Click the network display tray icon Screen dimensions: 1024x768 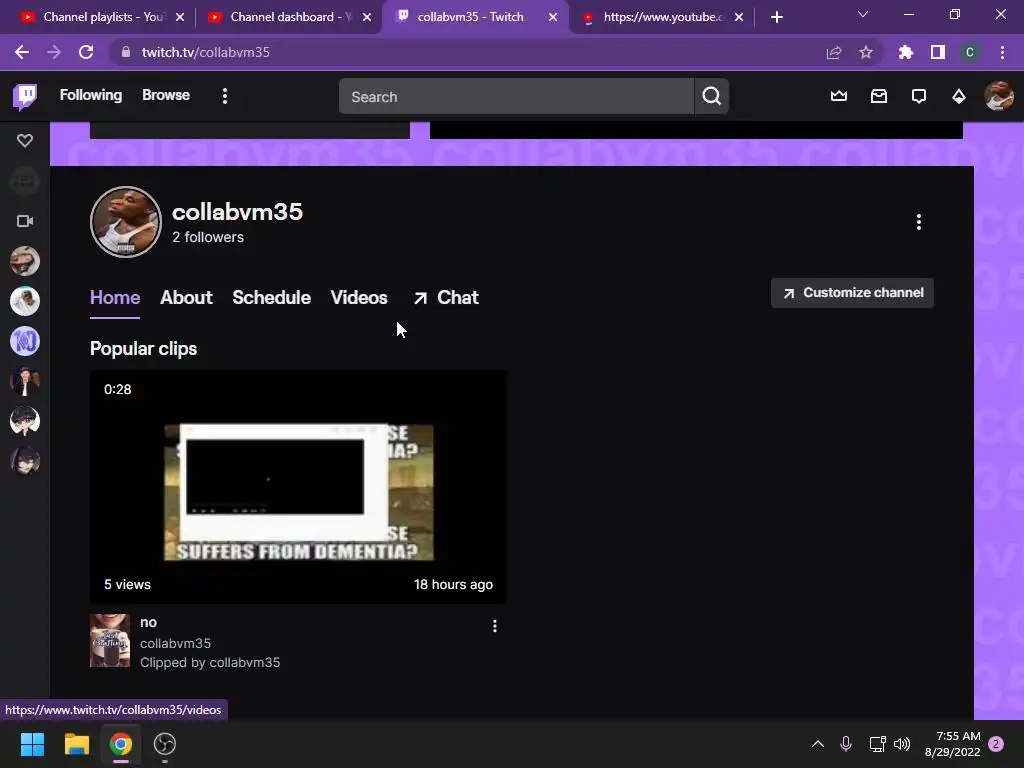[x=877, y=744]
